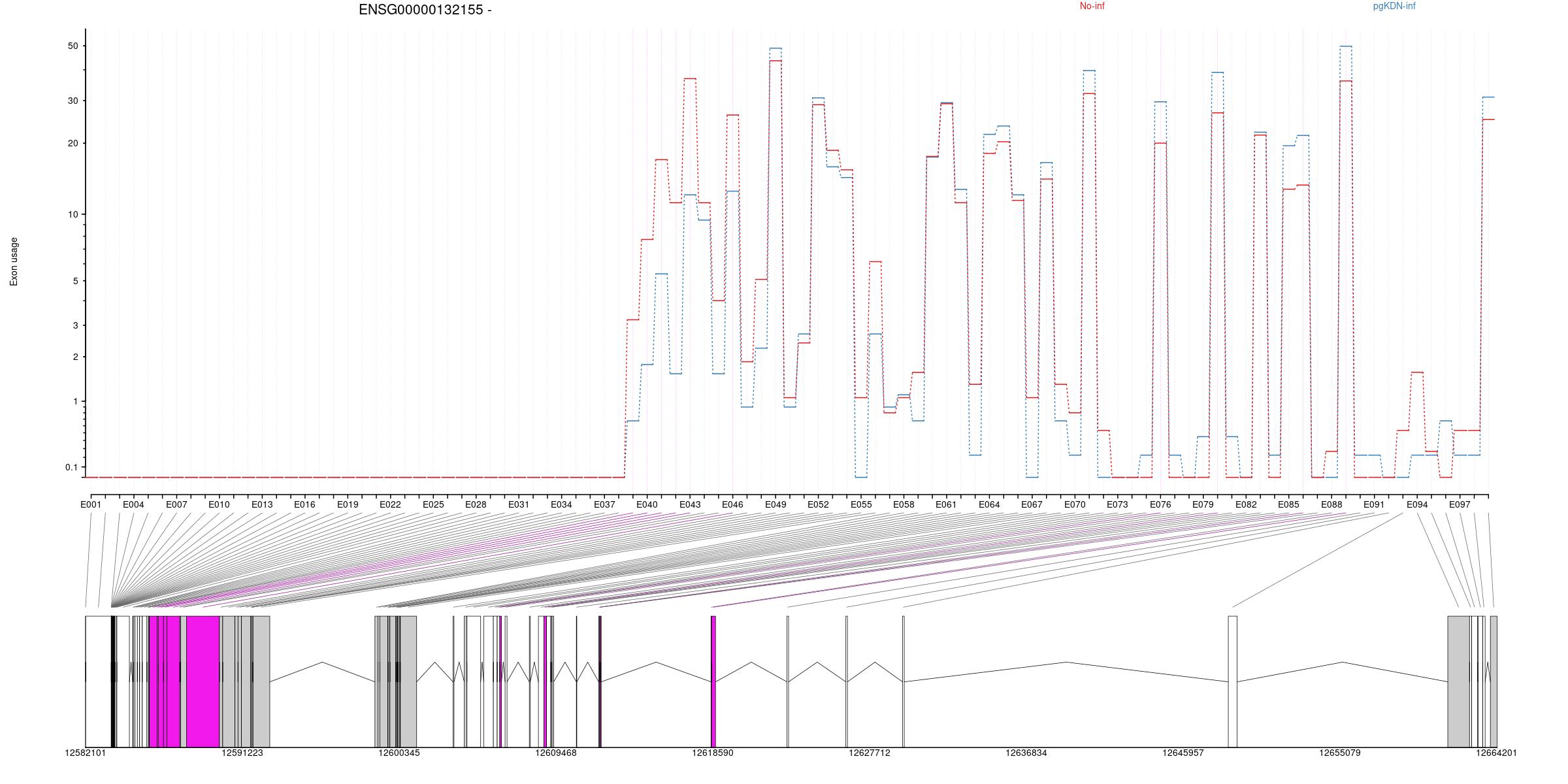Click genomic coordinate 12600345
Screen dimensions: 1568x784
click(x=399, y=753)
